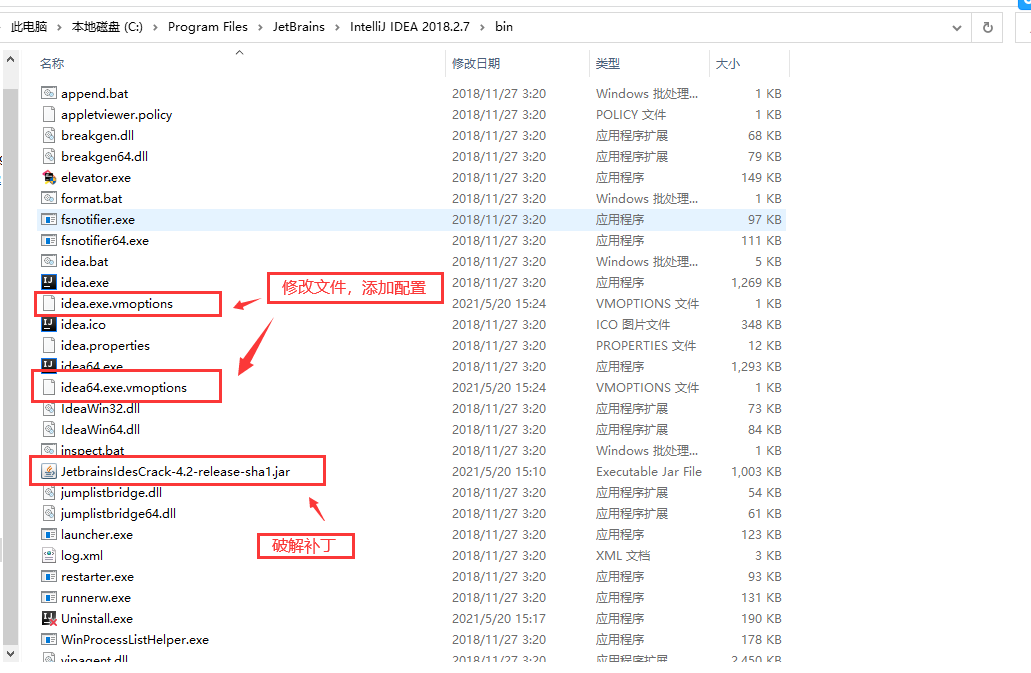Select the elevator.exe file name
Screen dimensions: 1031x673
tap(96, 177)
